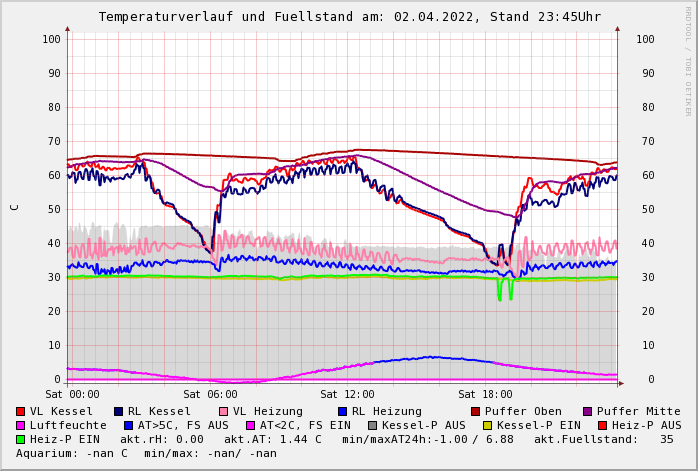Click the purple Puffer Mitte legend swatch
Screen dimensions: 698x471
tap(588, 412)
